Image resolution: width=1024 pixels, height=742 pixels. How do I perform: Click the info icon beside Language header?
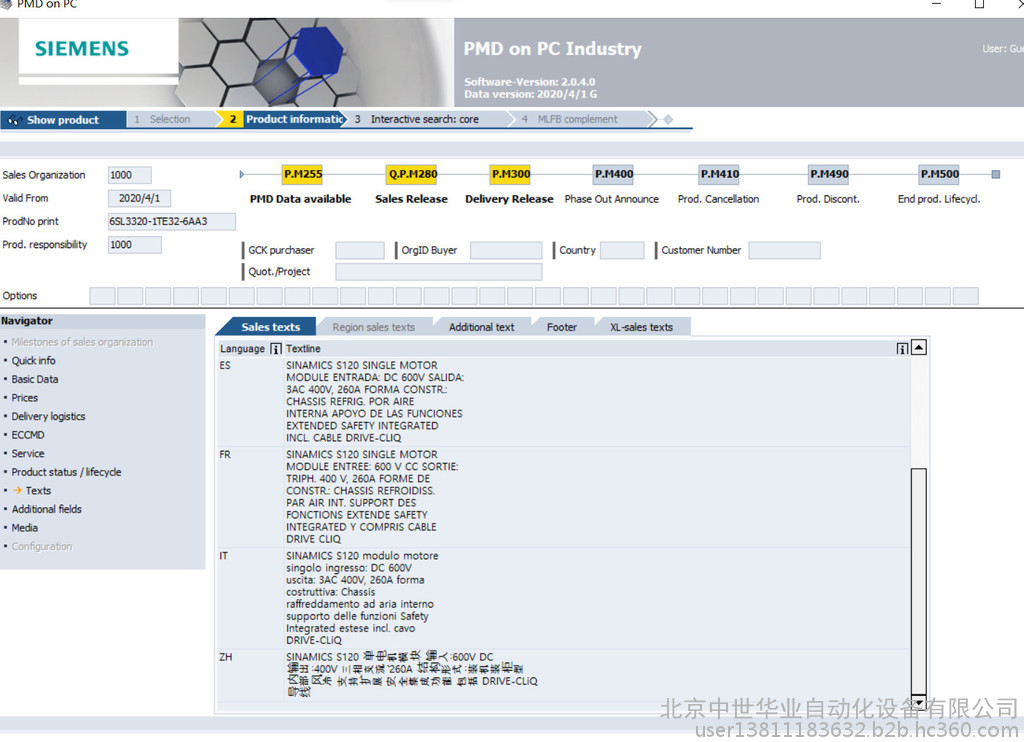coord(276,349)
